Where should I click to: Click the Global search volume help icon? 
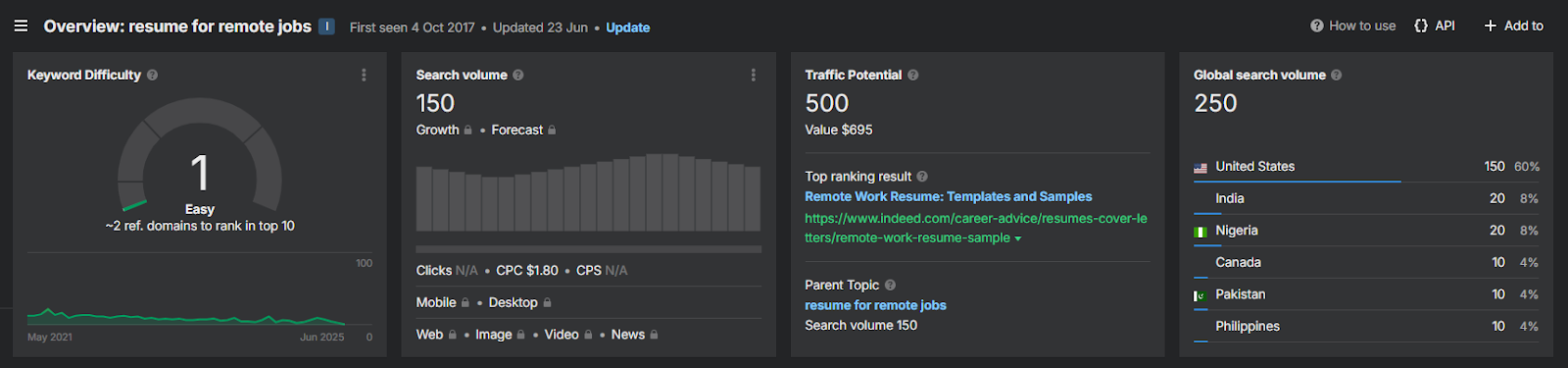tap(1337, 76)
